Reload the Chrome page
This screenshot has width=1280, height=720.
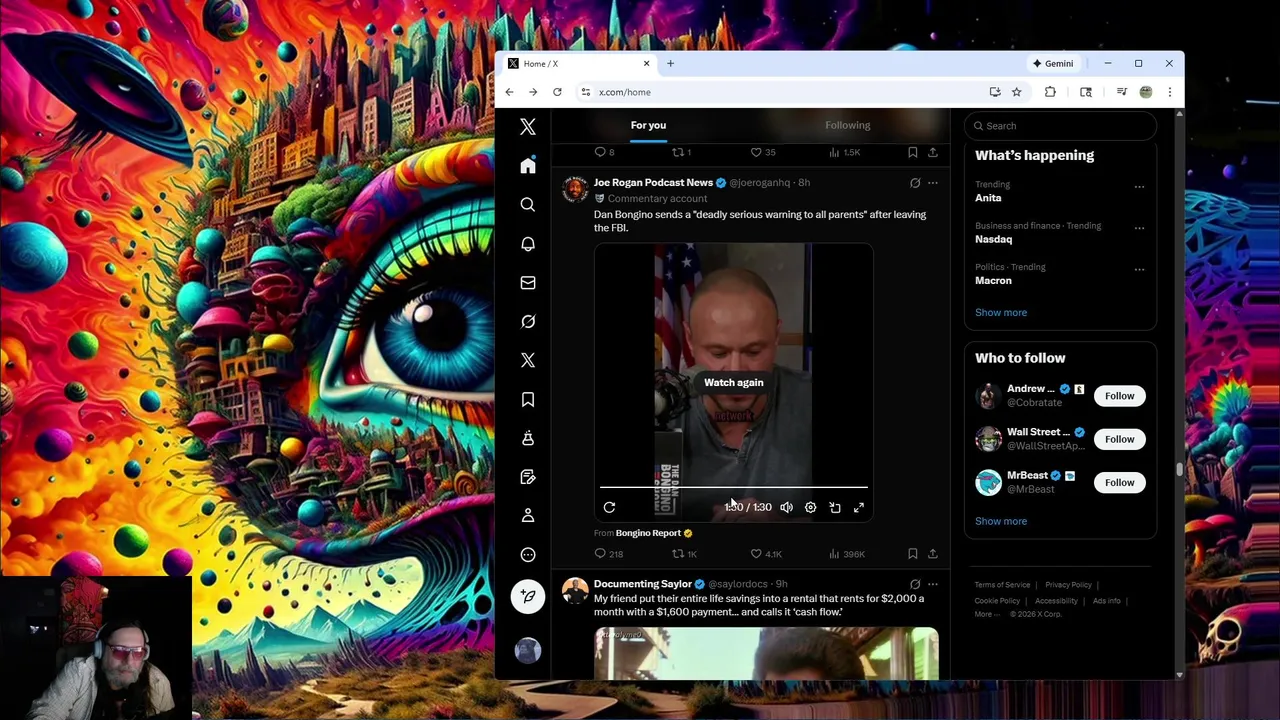click(x=557, y=92)
